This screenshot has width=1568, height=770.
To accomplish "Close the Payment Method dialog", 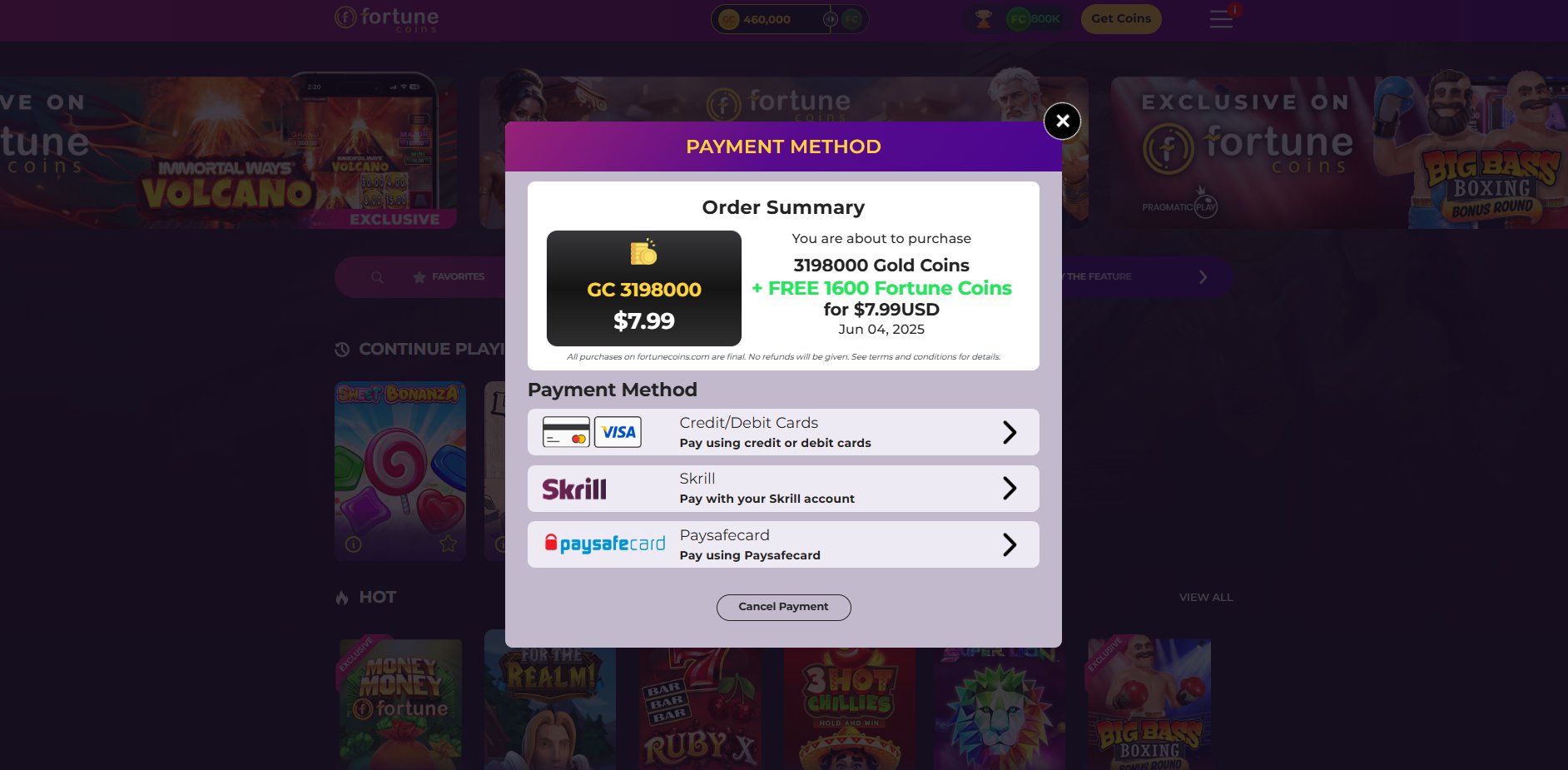I will coord(1062,122).
